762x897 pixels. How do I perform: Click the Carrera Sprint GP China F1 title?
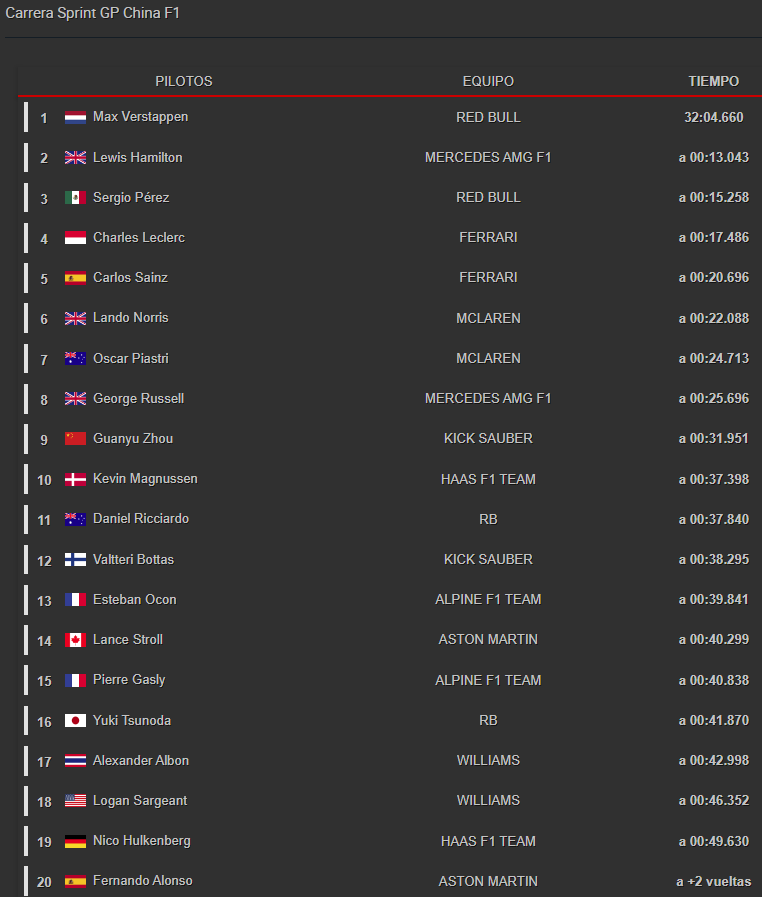coord(93,13)
